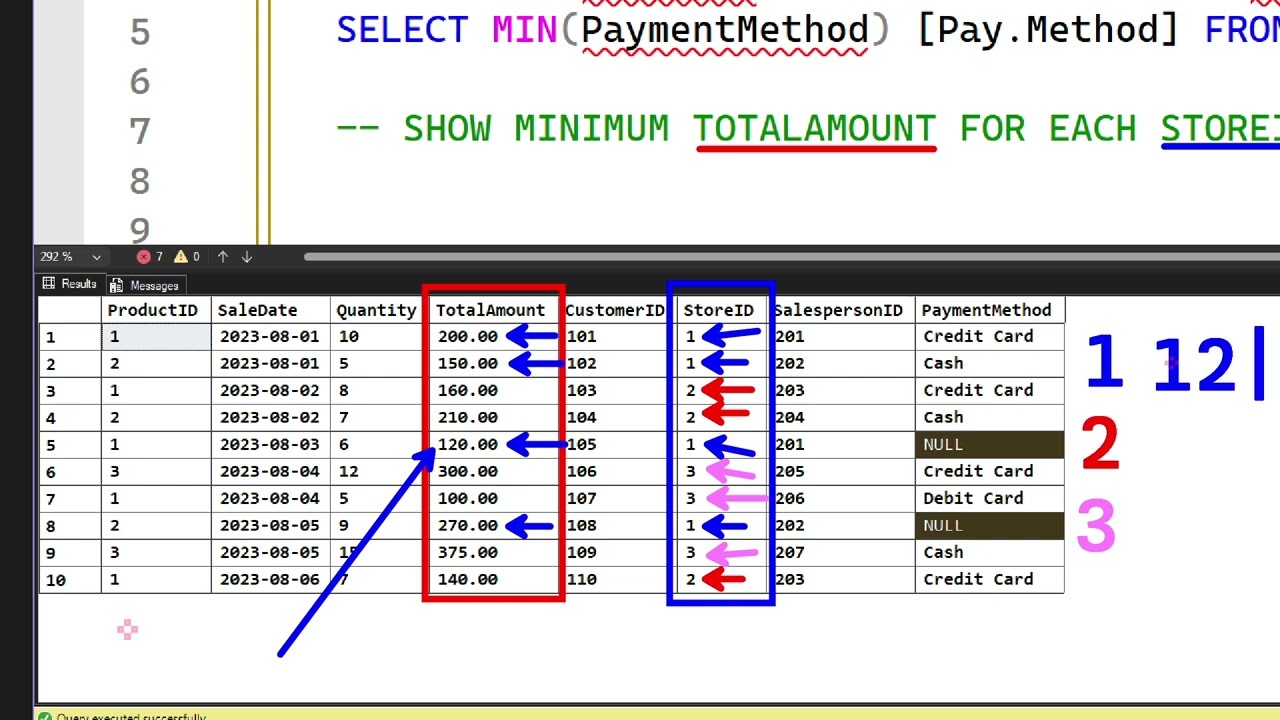The width and height of the screenshot is (1280, 720).
Task: Click the editor horizontal scrollbar
Action: pyautogui.click(x=790, y=257)
